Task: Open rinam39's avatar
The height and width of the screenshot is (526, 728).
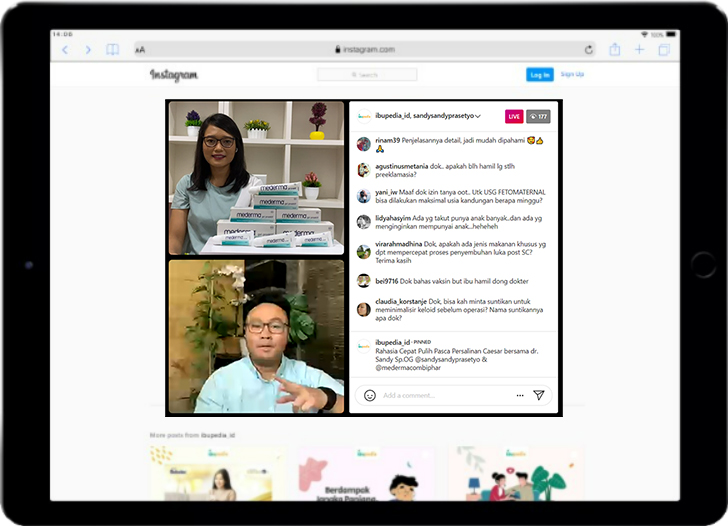Action: 364,144
